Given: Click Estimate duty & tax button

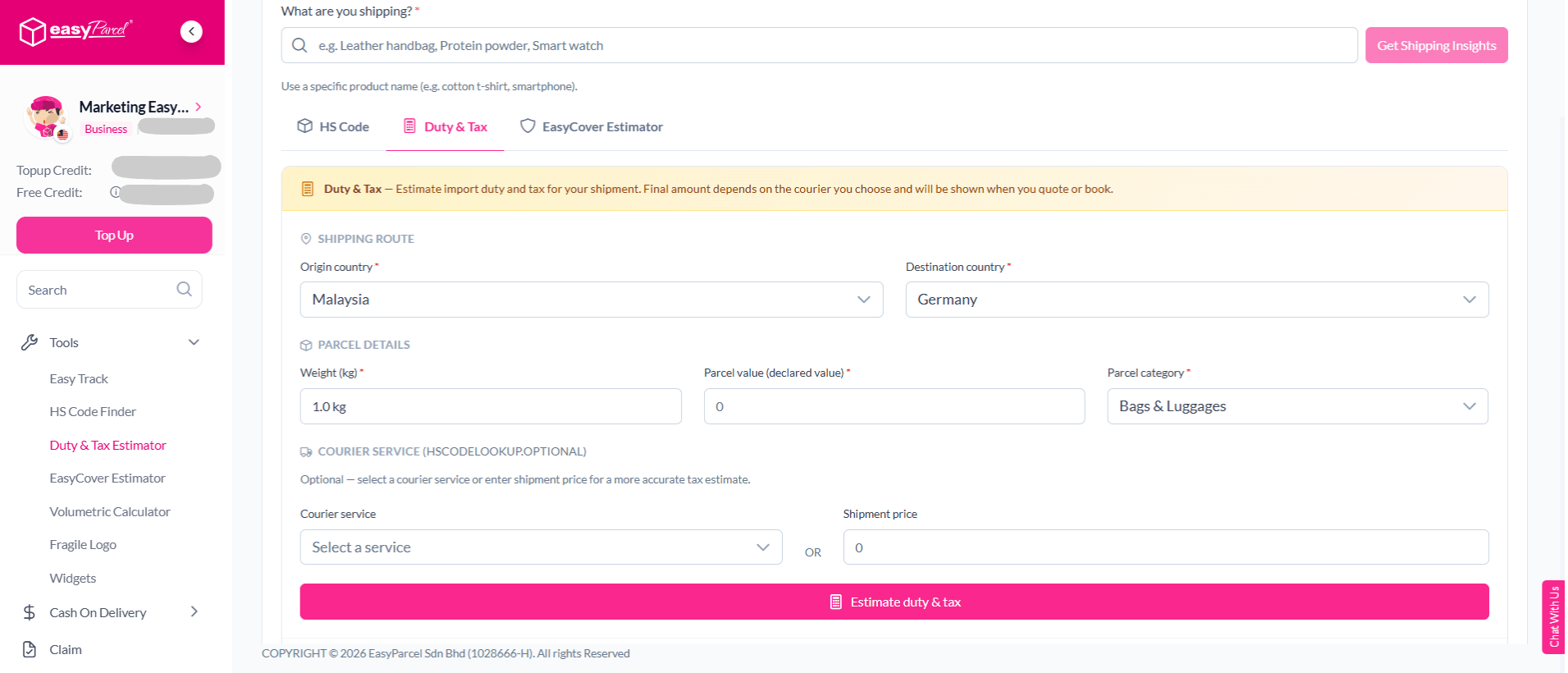Looking at the screenshot, I should pos(894,602).
